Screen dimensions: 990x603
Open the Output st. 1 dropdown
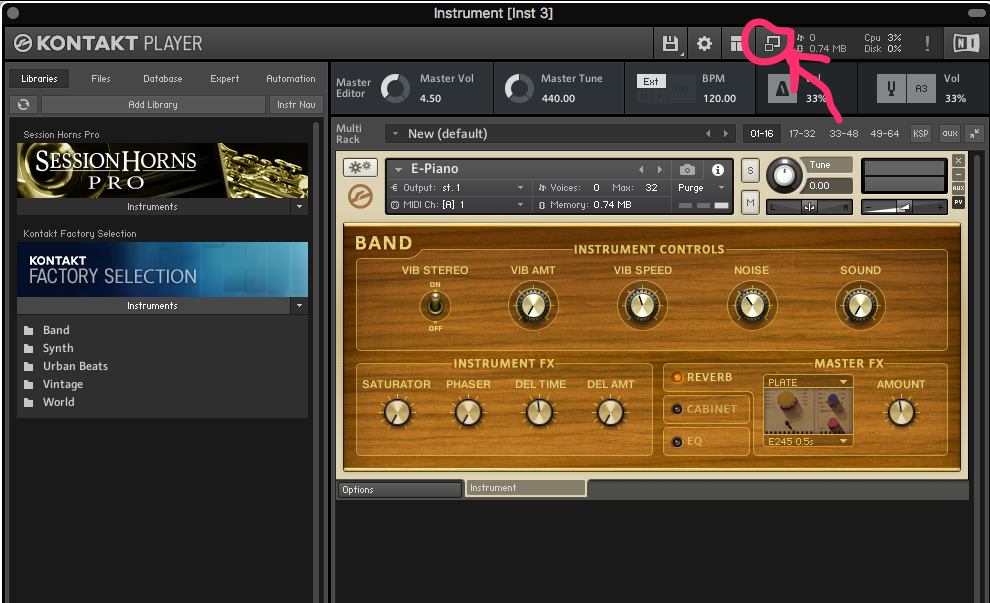point(458,188)
